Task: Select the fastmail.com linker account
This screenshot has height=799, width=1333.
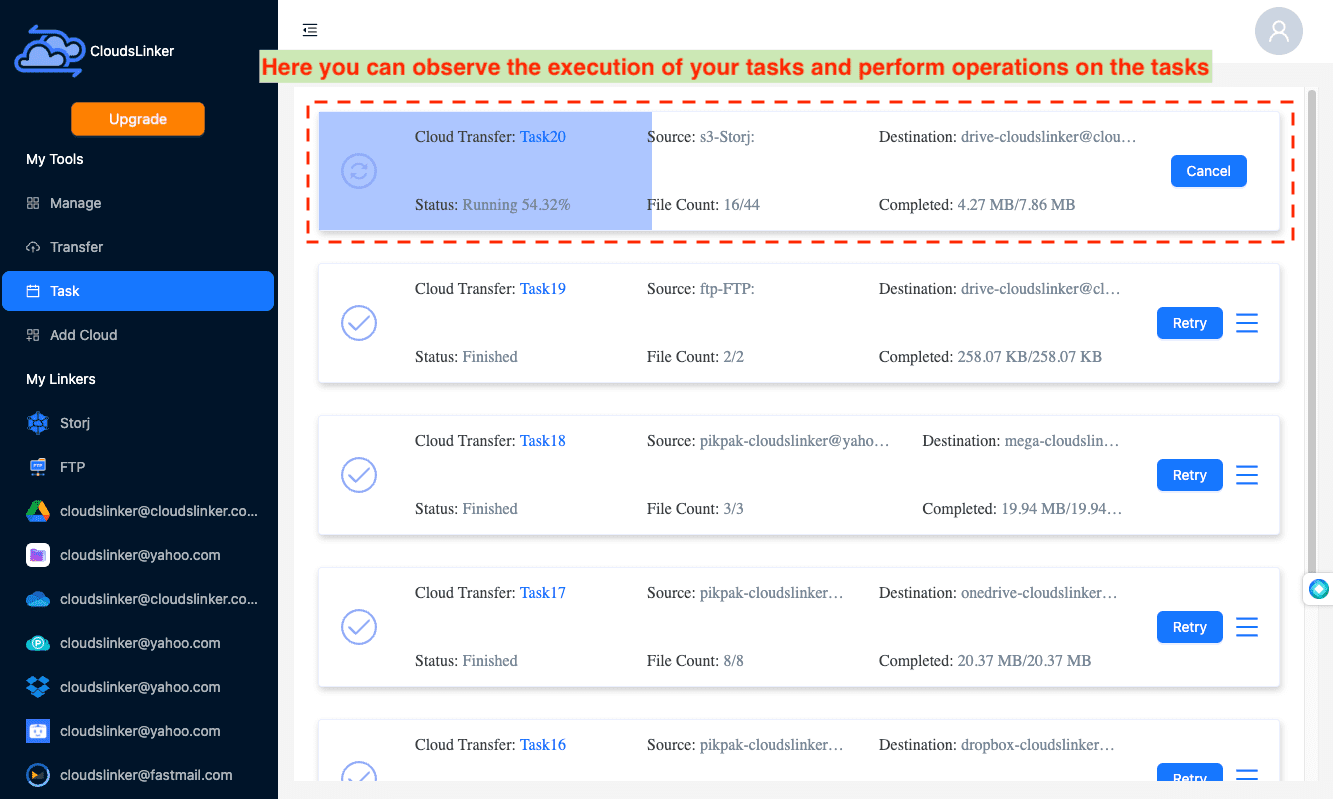Action: pyautogui.click(x=138, y=775)
